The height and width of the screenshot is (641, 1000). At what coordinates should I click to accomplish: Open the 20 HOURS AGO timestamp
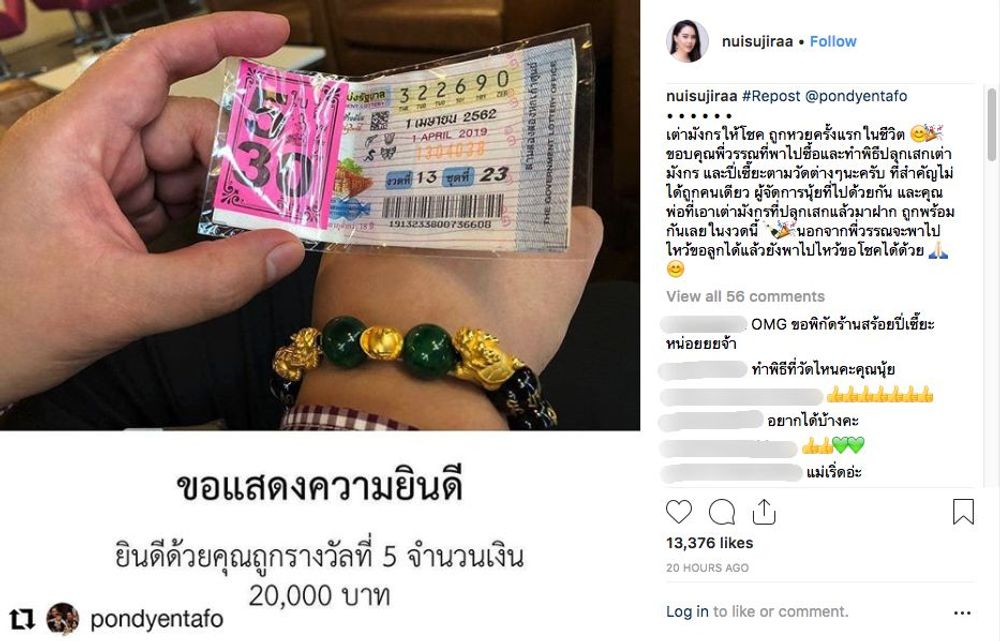707,568
